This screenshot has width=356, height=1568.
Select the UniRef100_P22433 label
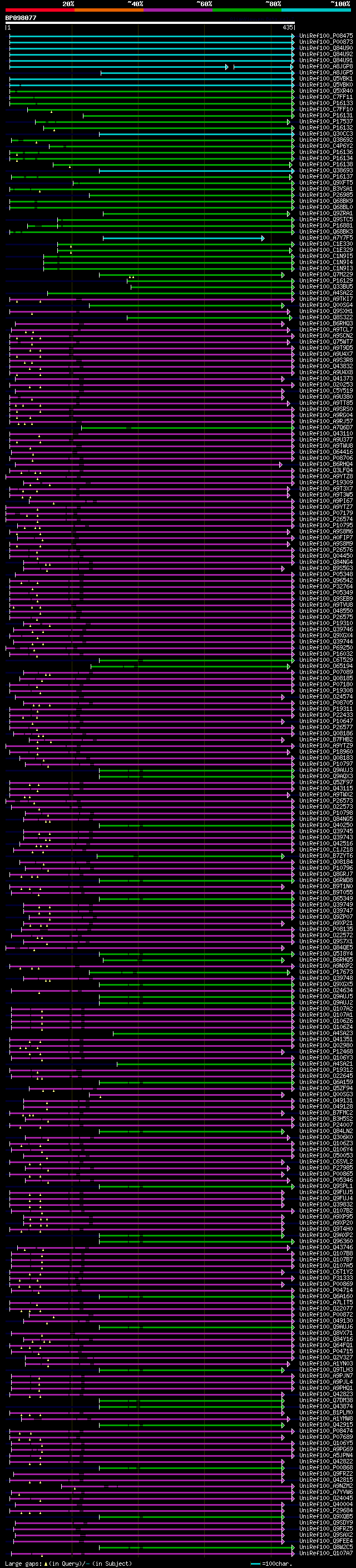326,715
